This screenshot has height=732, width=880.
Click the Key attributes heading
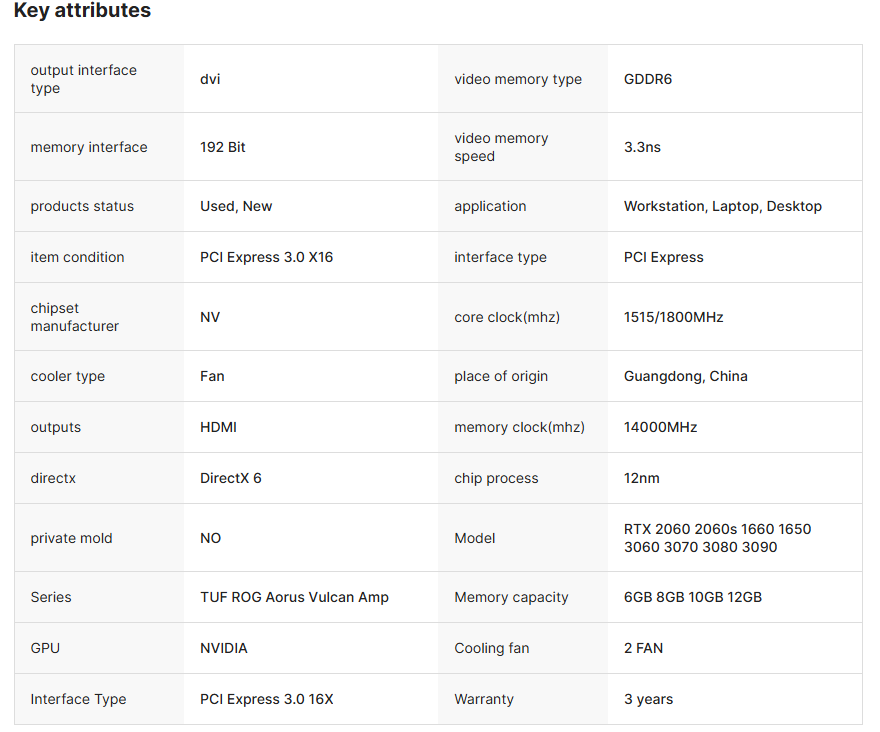(x=82, y=10)
